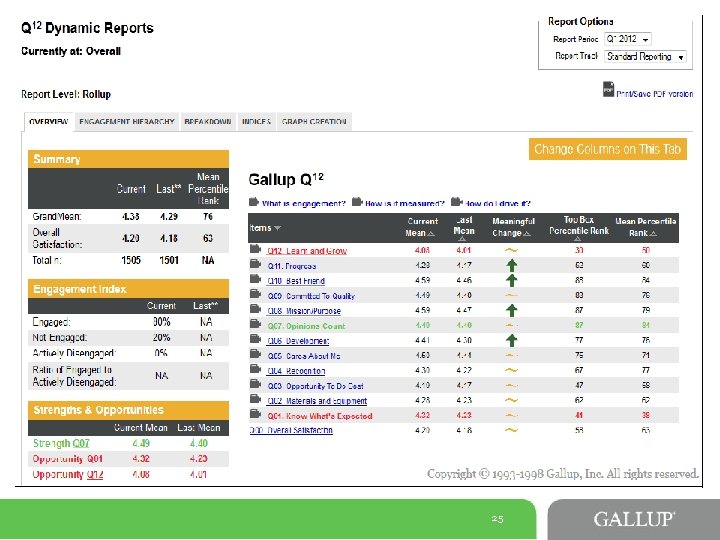Open 'How do I drive it?' link
The width and height of the screenshot is (720, 540).
498,203
